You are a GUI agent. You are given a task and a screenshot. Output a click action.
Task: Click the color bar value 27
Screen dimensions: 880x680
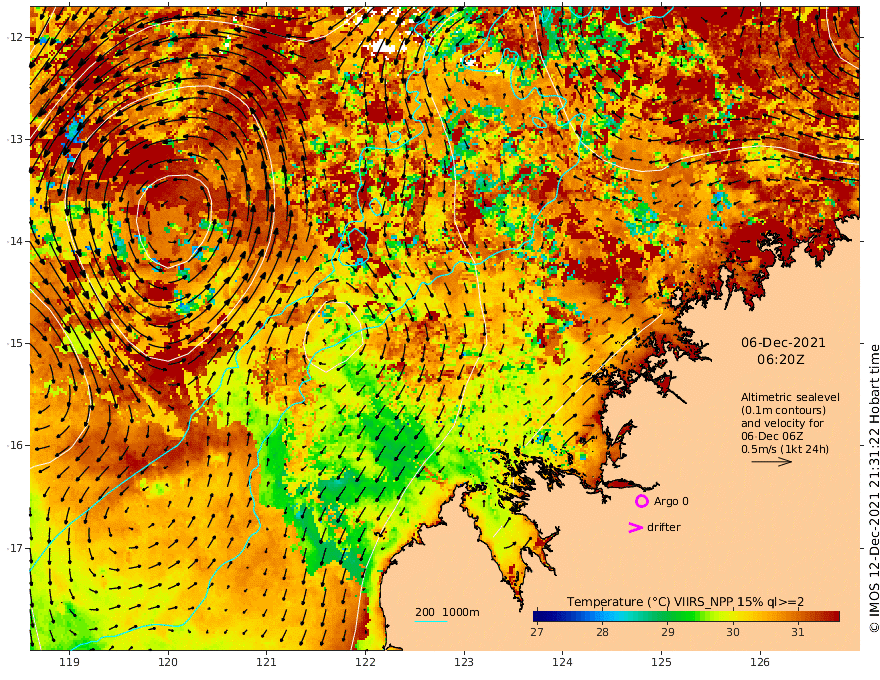click(x=537, y=632)
